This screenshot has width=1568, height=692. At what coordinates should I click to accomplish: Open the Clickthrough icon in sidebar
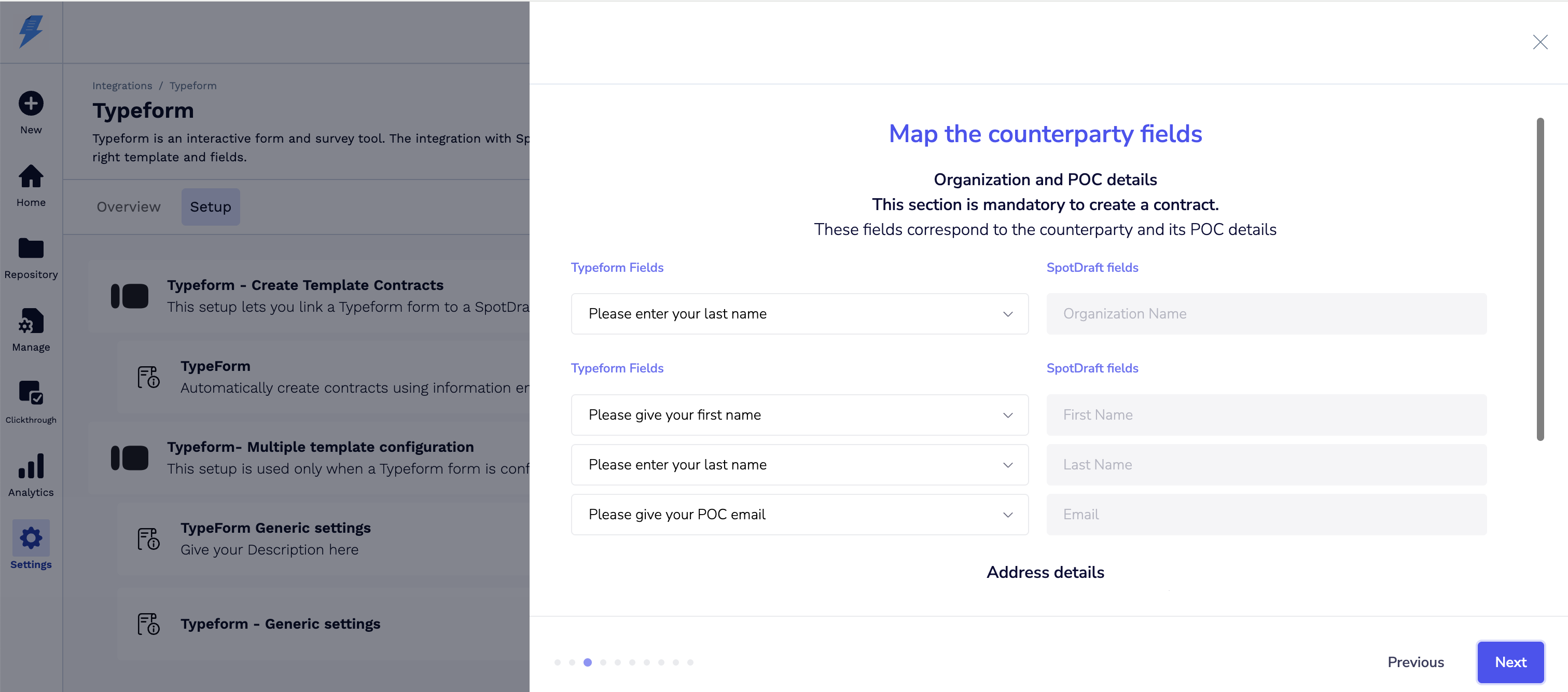pyautogui.click(x=31, y=393)
